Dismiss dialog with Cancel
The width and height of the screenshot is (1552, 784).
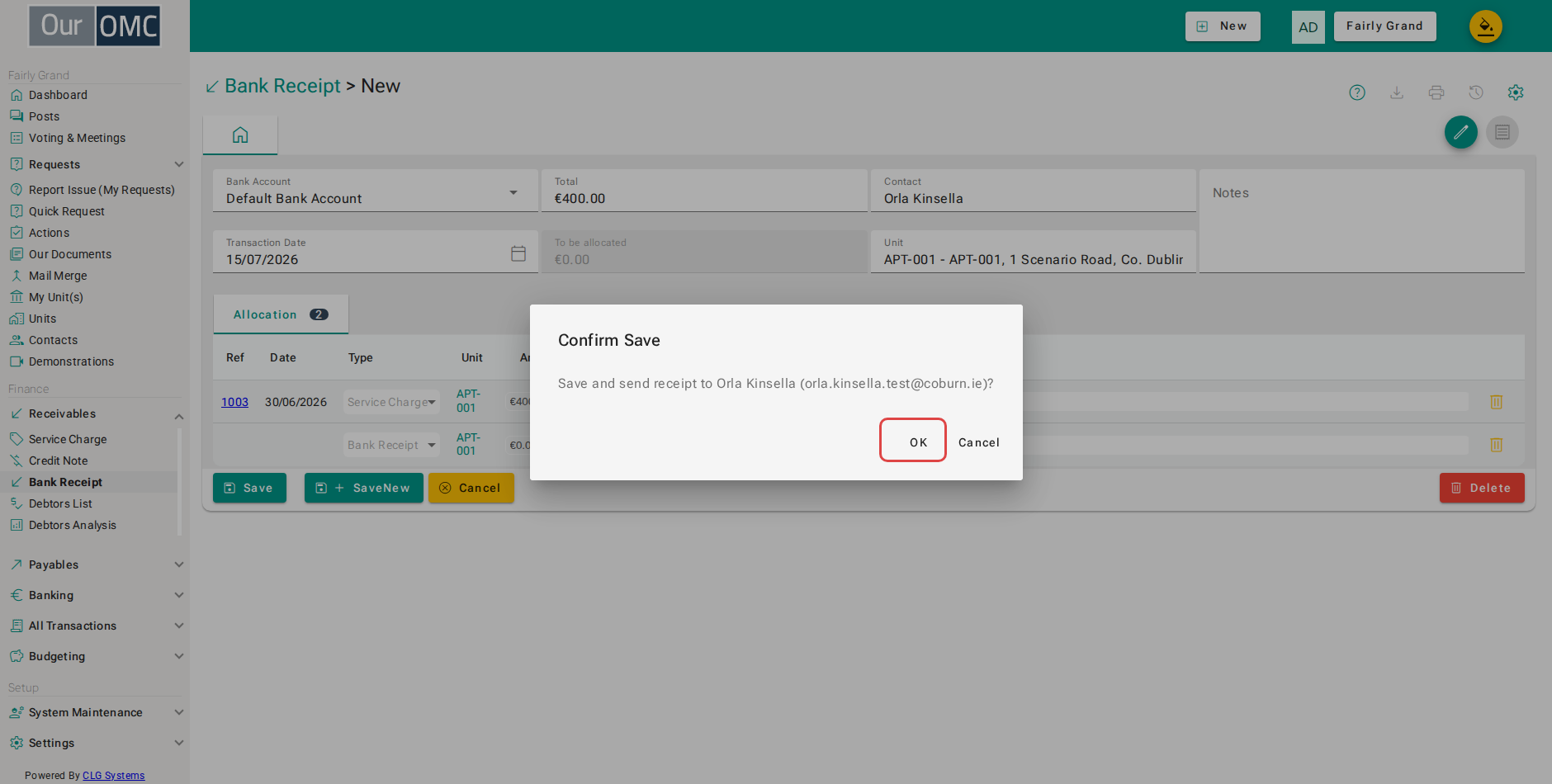pyautogui.click(x=978, y=442)
